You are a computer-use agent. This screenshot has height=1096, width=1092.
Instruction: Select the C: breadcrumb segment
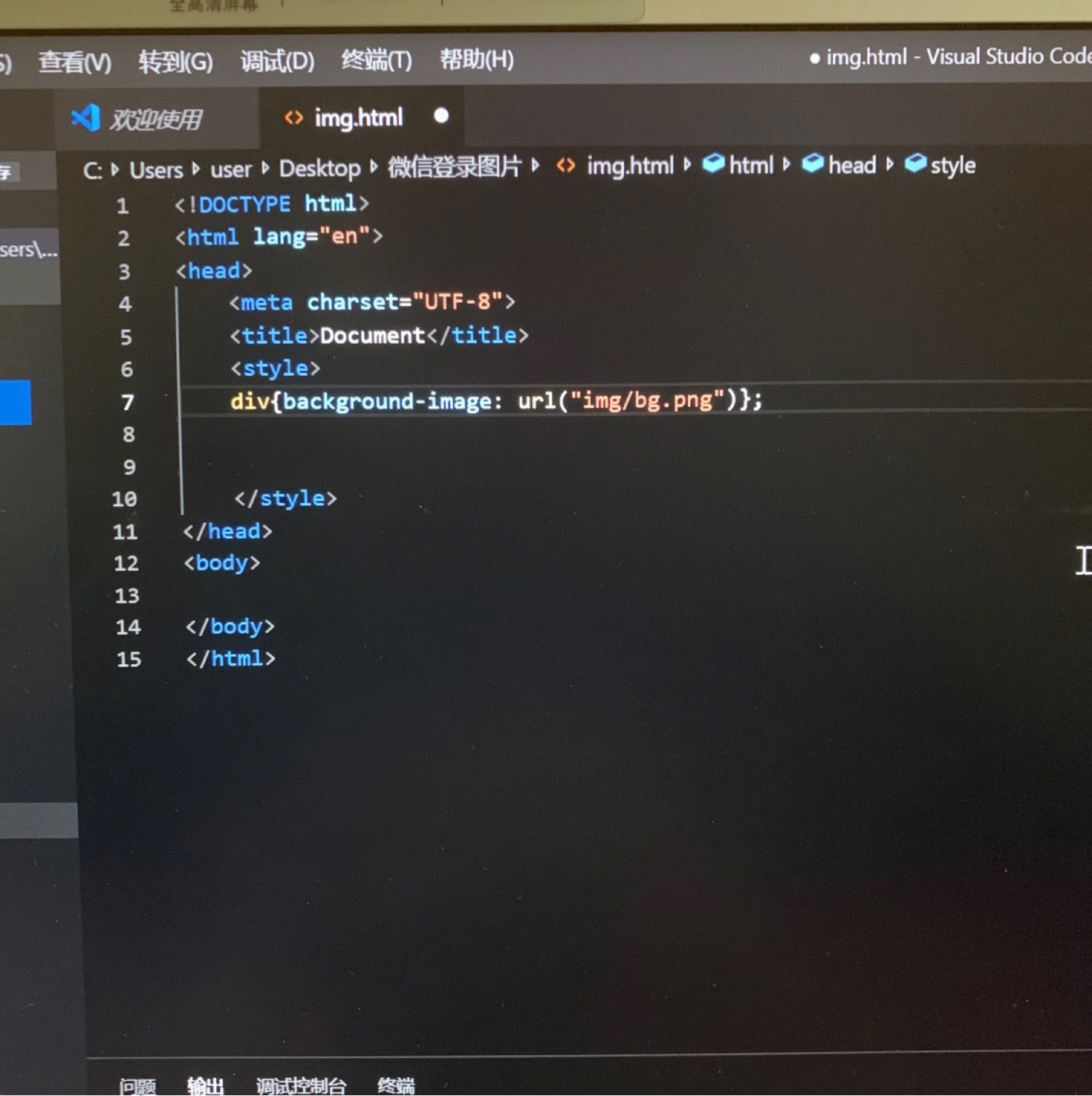(x=92, y=170)
